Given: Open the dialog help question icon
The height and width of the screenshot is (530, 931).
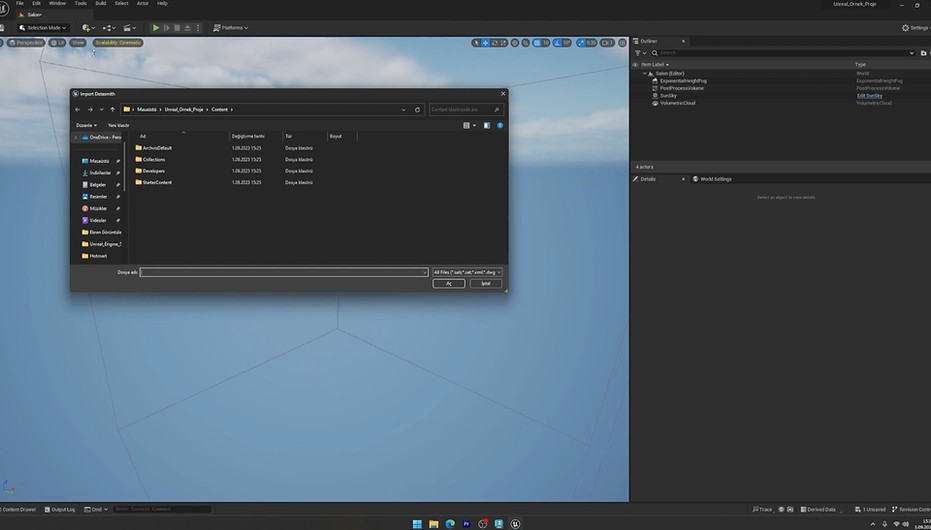Looking at the screenshot, I should tap(500, 126).
